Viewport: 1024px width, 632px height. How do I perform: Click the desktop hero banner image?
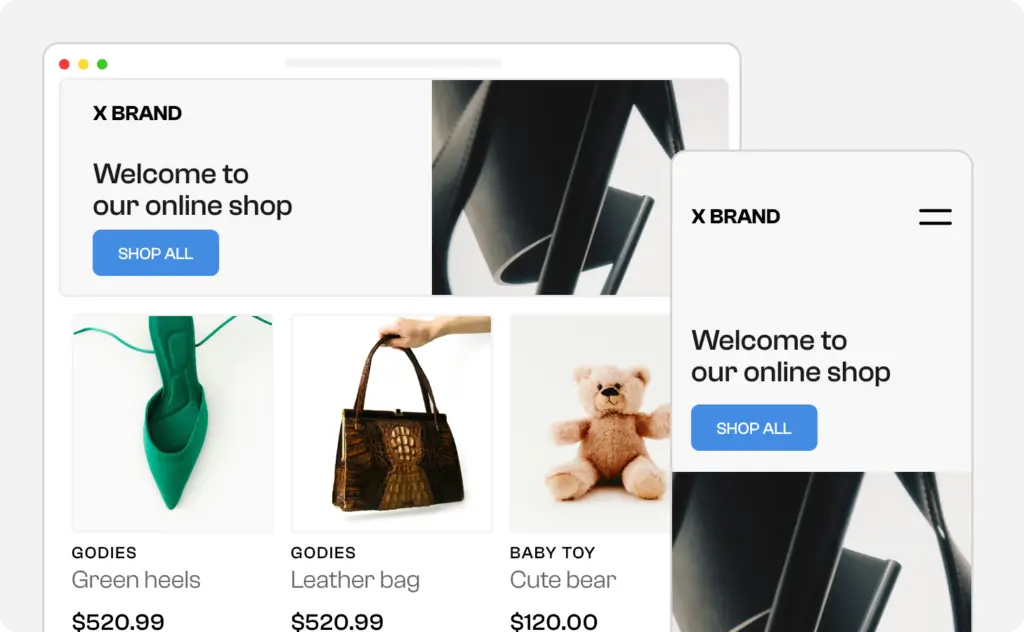click(552, 187)
